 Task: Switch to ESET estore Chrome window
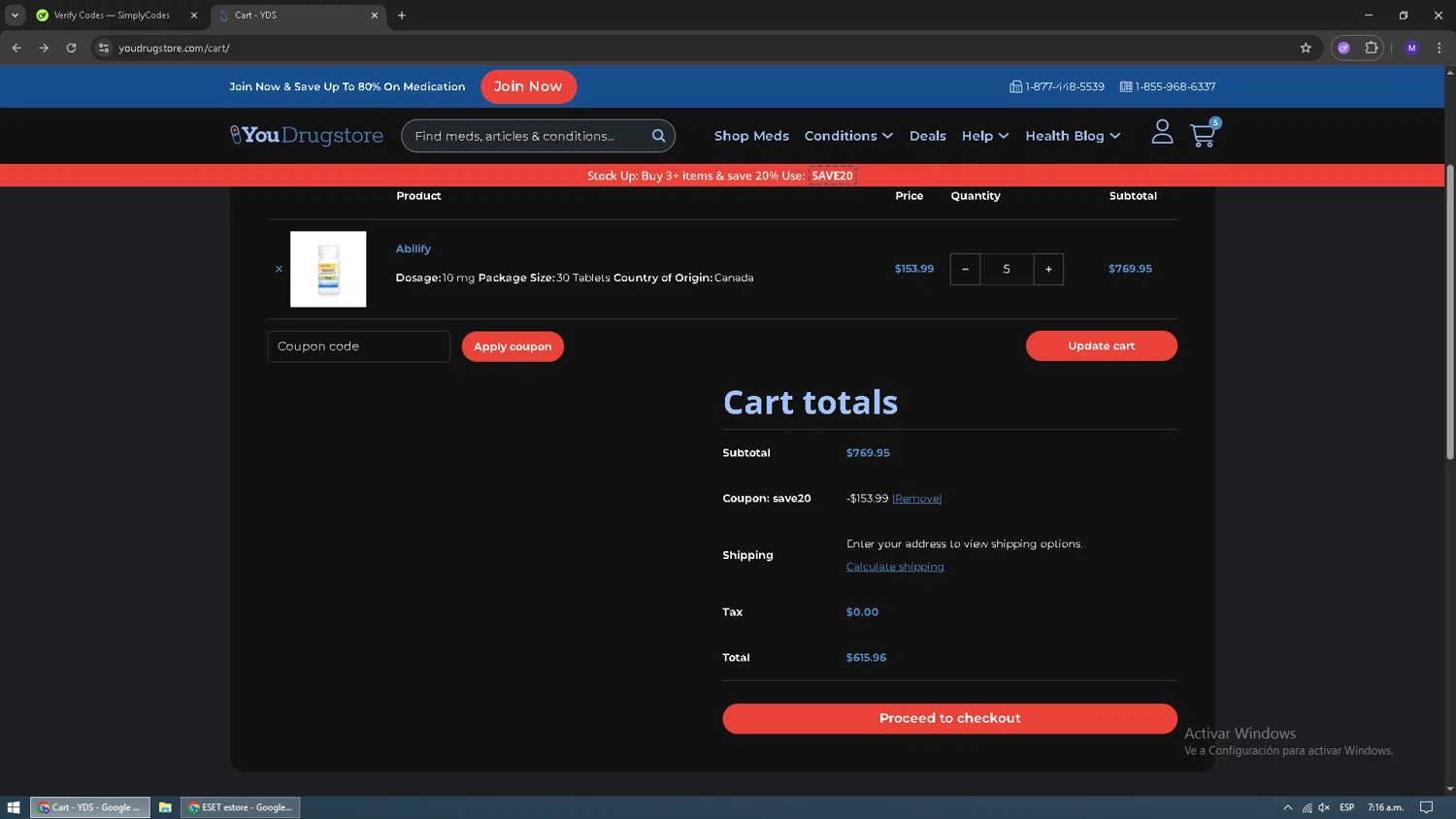[240, 807]
